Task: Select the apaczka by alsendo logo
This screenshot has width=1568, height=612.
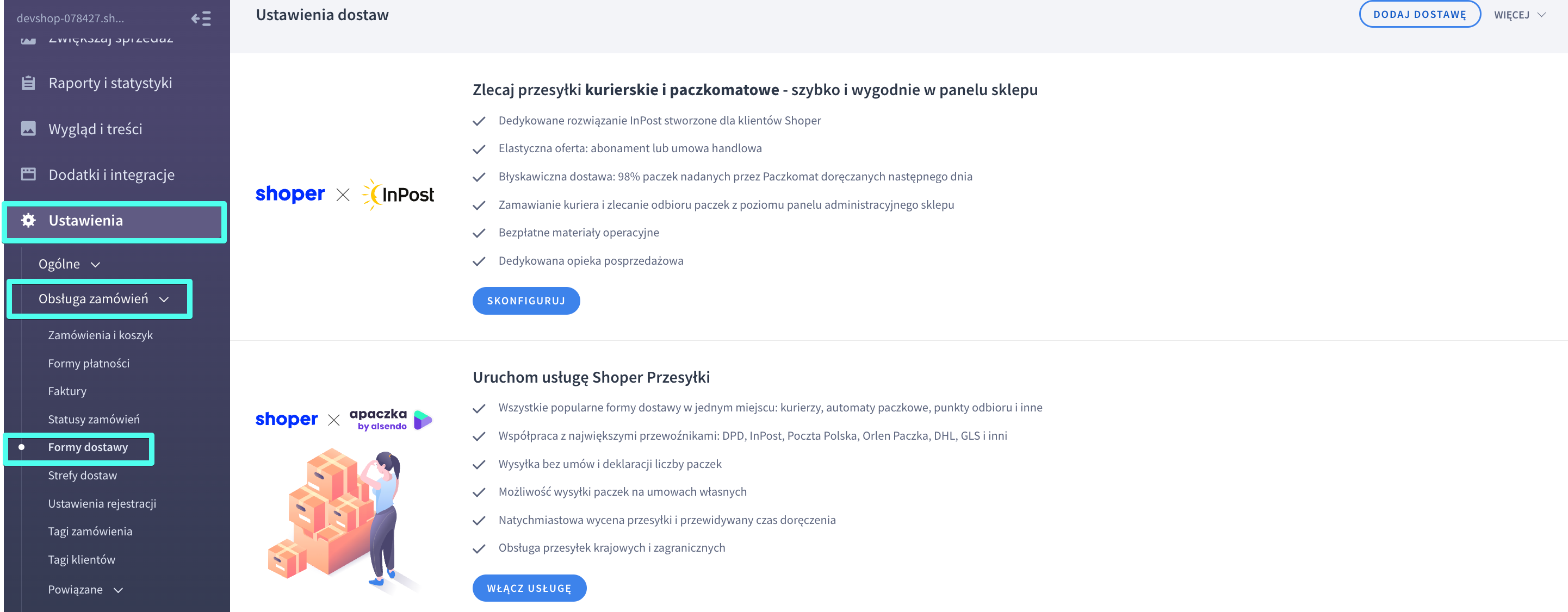Action: point(389,419)
